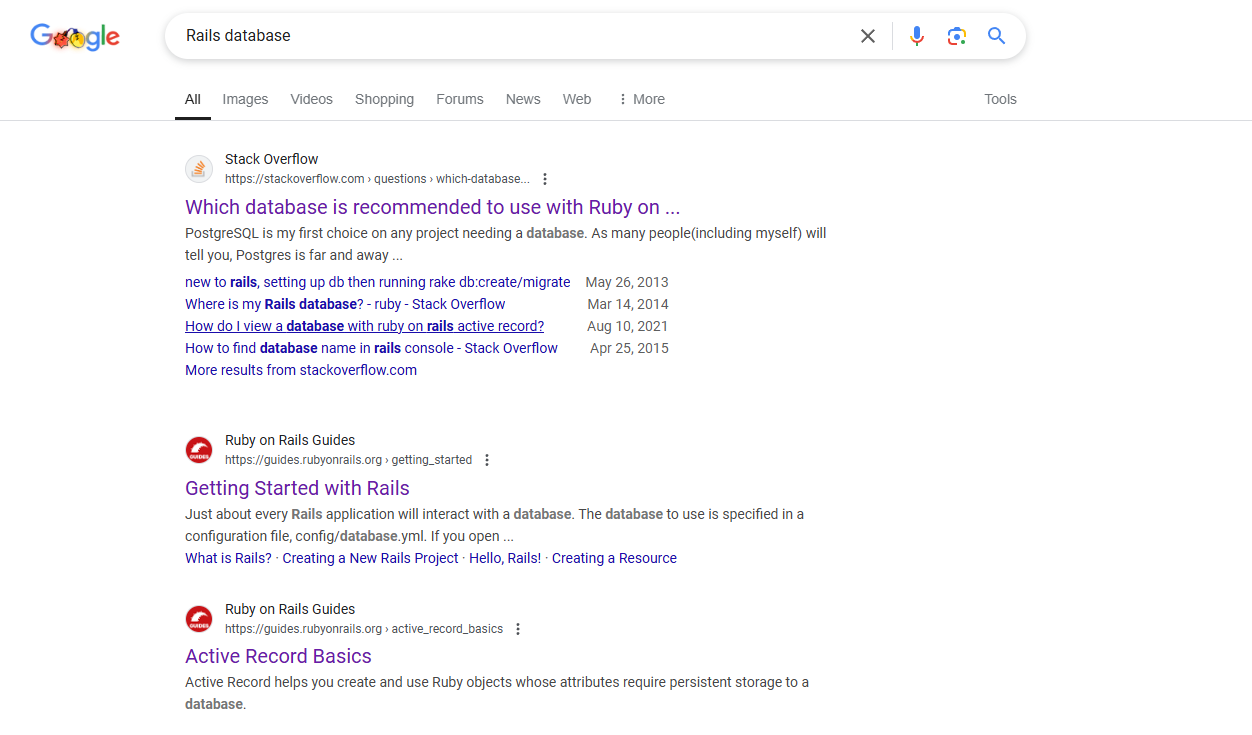This screenshot has height=735, width=1252.
Task: Click the favicon beside the Getting Started result
Action: click(199, 450)
